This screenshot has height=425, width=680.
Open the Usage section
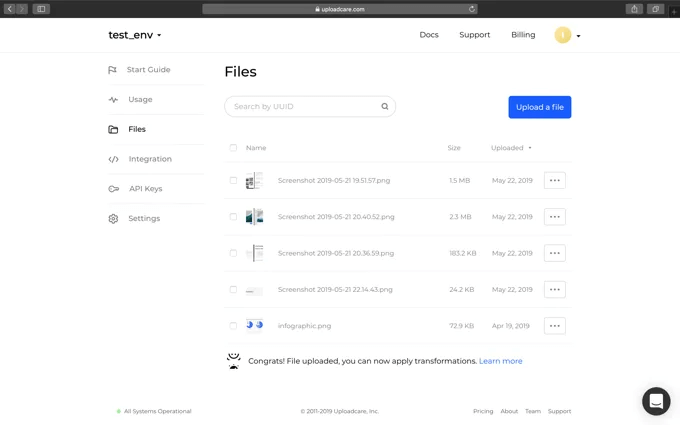tap(140, 99)
